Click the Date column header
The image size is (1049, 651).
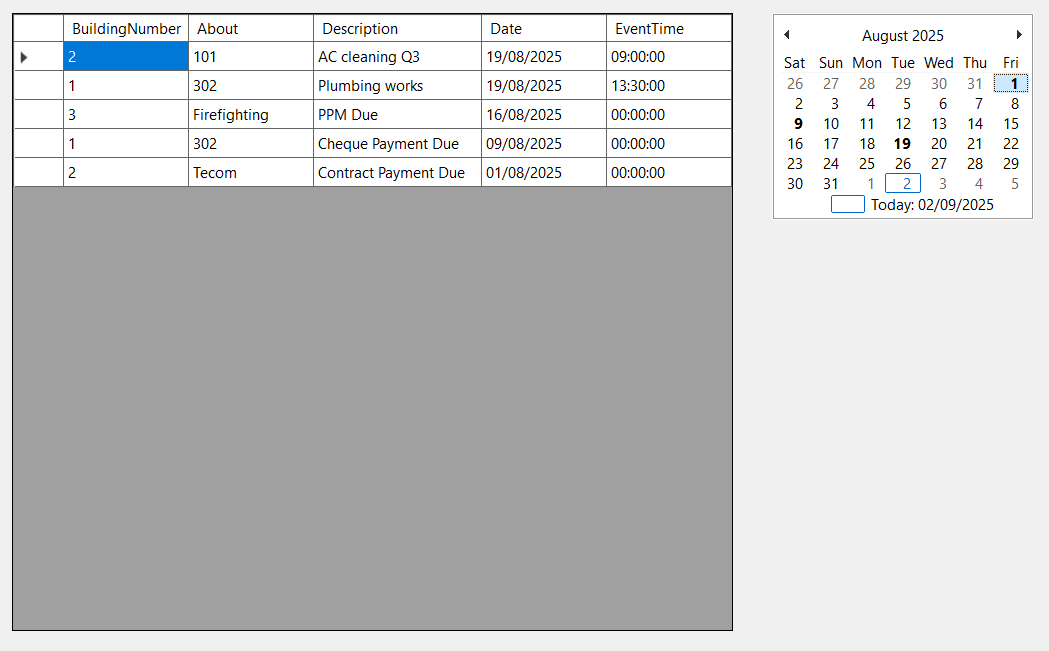click(x=544, y=29)
